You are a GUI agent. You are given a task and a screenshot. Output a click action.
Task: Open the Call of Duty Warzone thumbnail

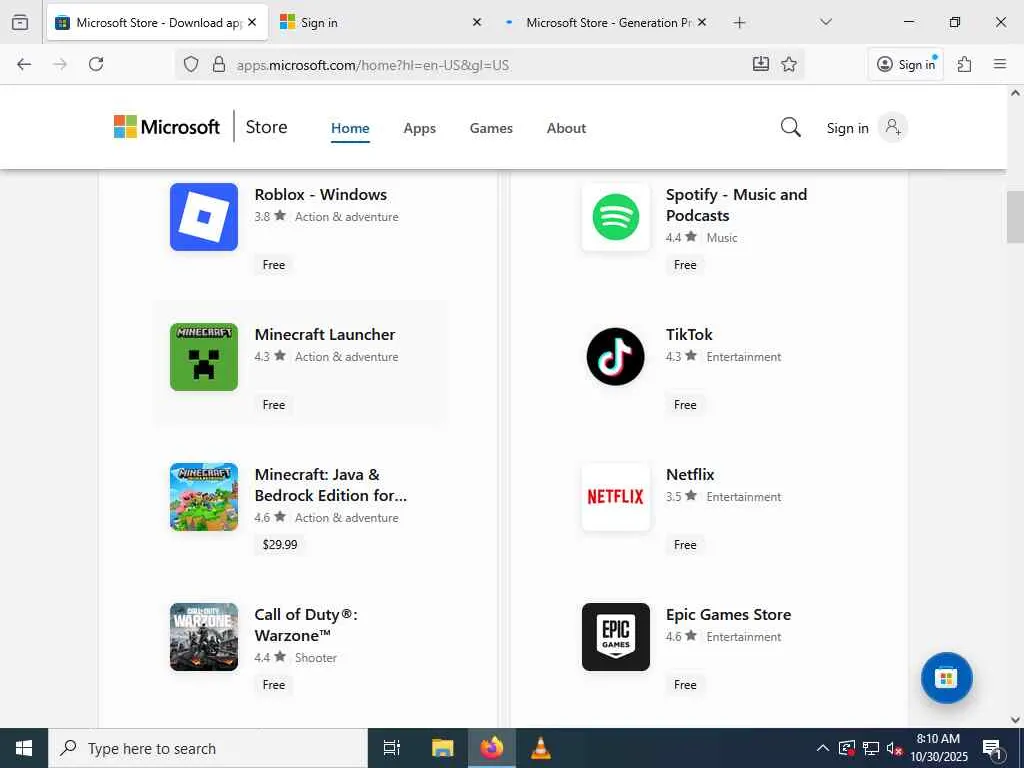[204, 637]
